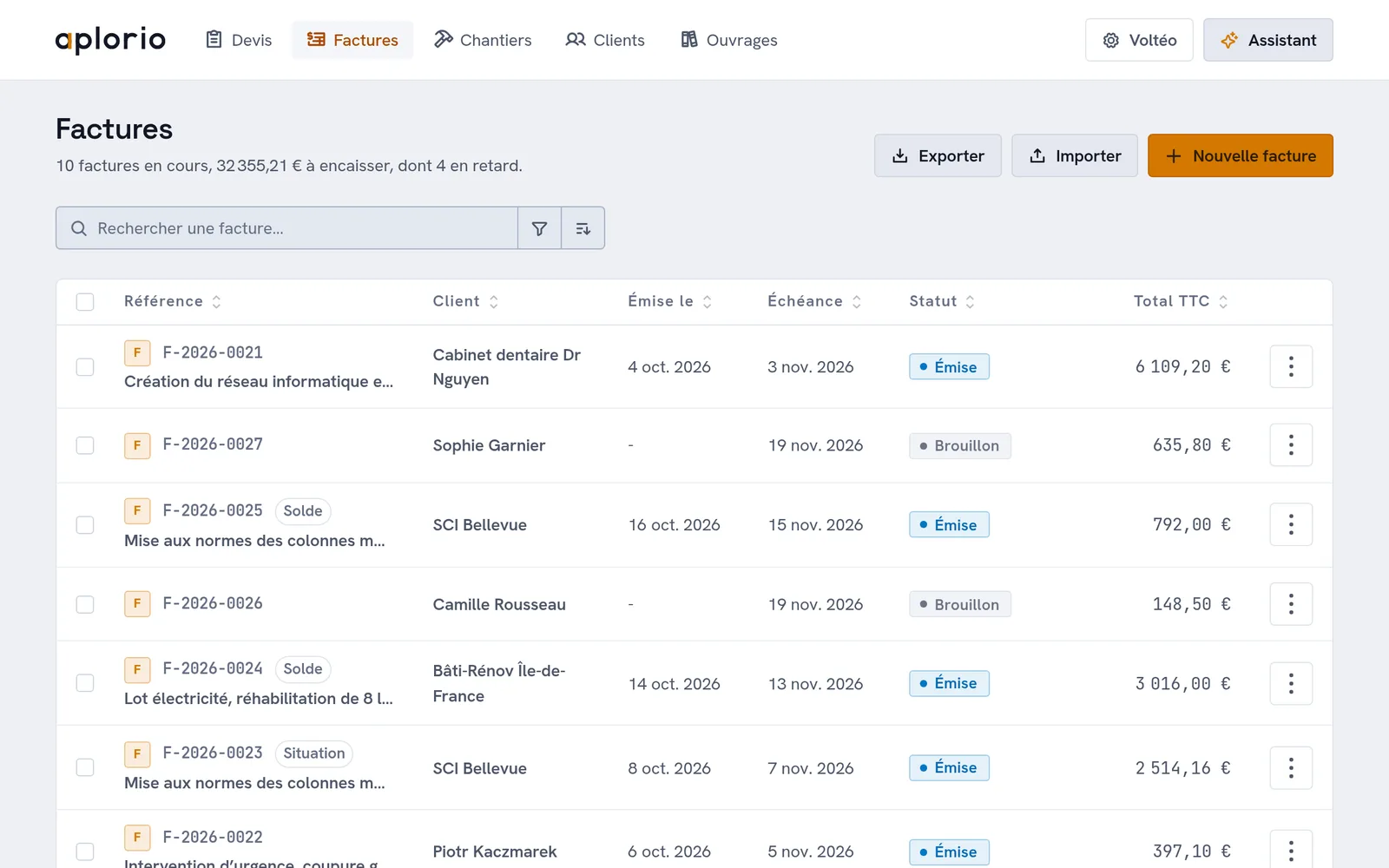
Task: Open the sort options icon
Action: (583, 228)
